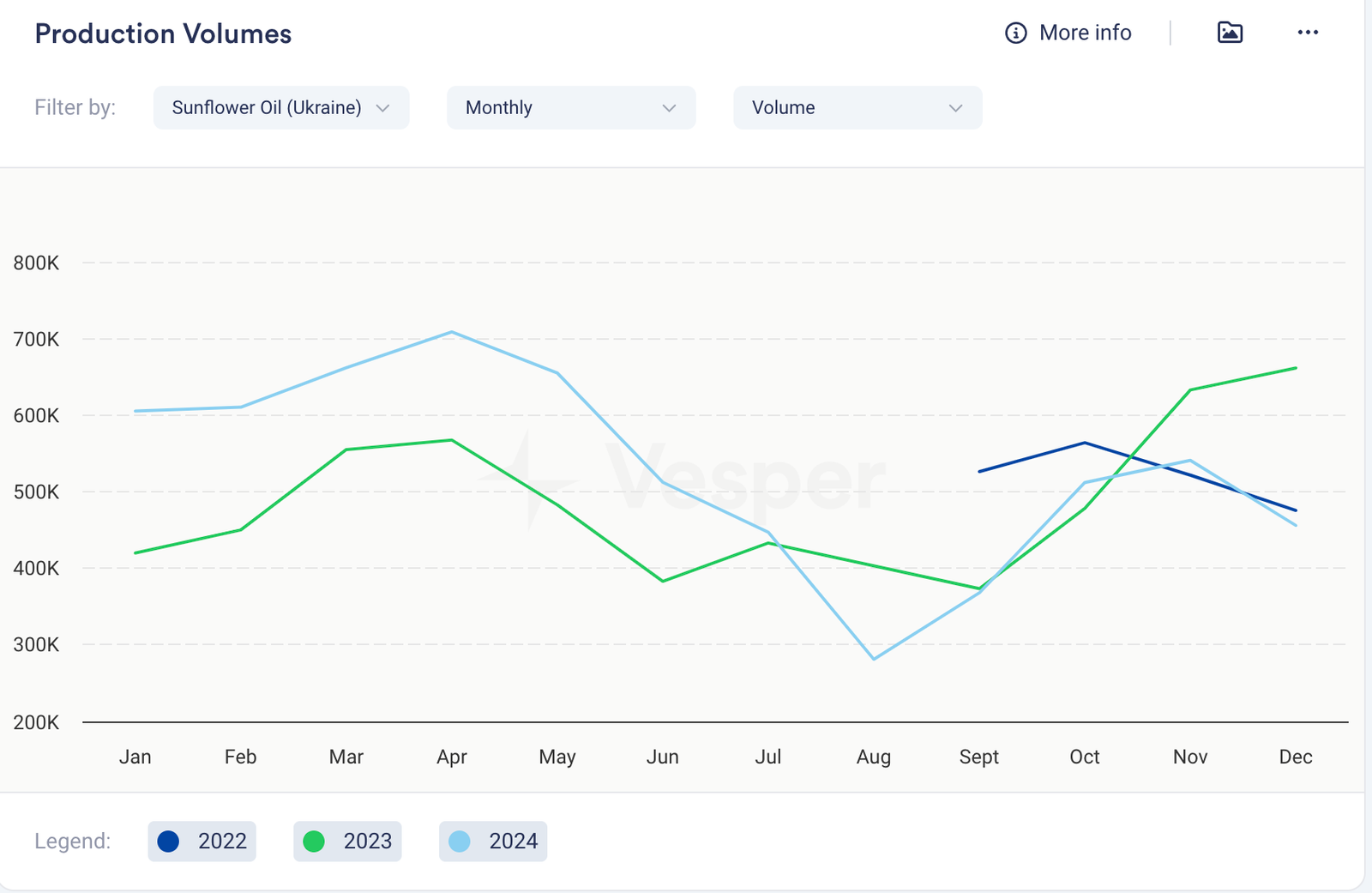1372x893 pixels.
Task: Click the Production Volumes title
Action: click(163, 33)
